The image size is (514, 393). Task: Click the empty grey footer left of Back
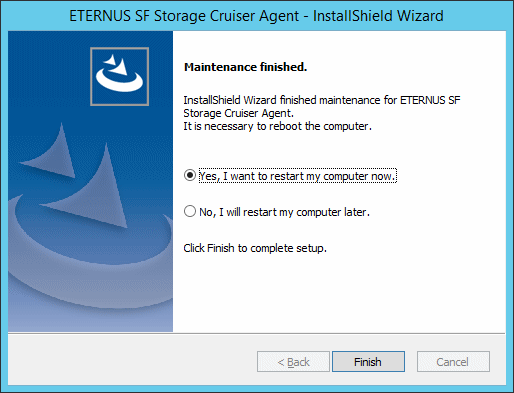[132, 361]
